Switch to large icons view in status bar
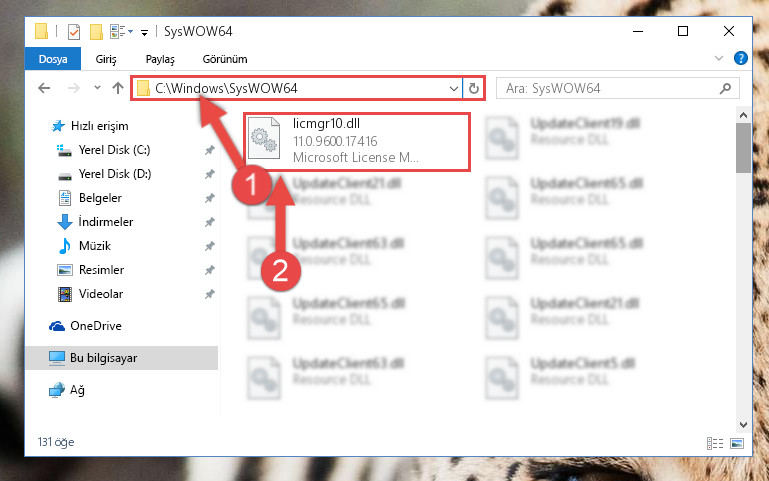Image resolution: width=769 pixels, height=481 pixels. tap(737, 443)
